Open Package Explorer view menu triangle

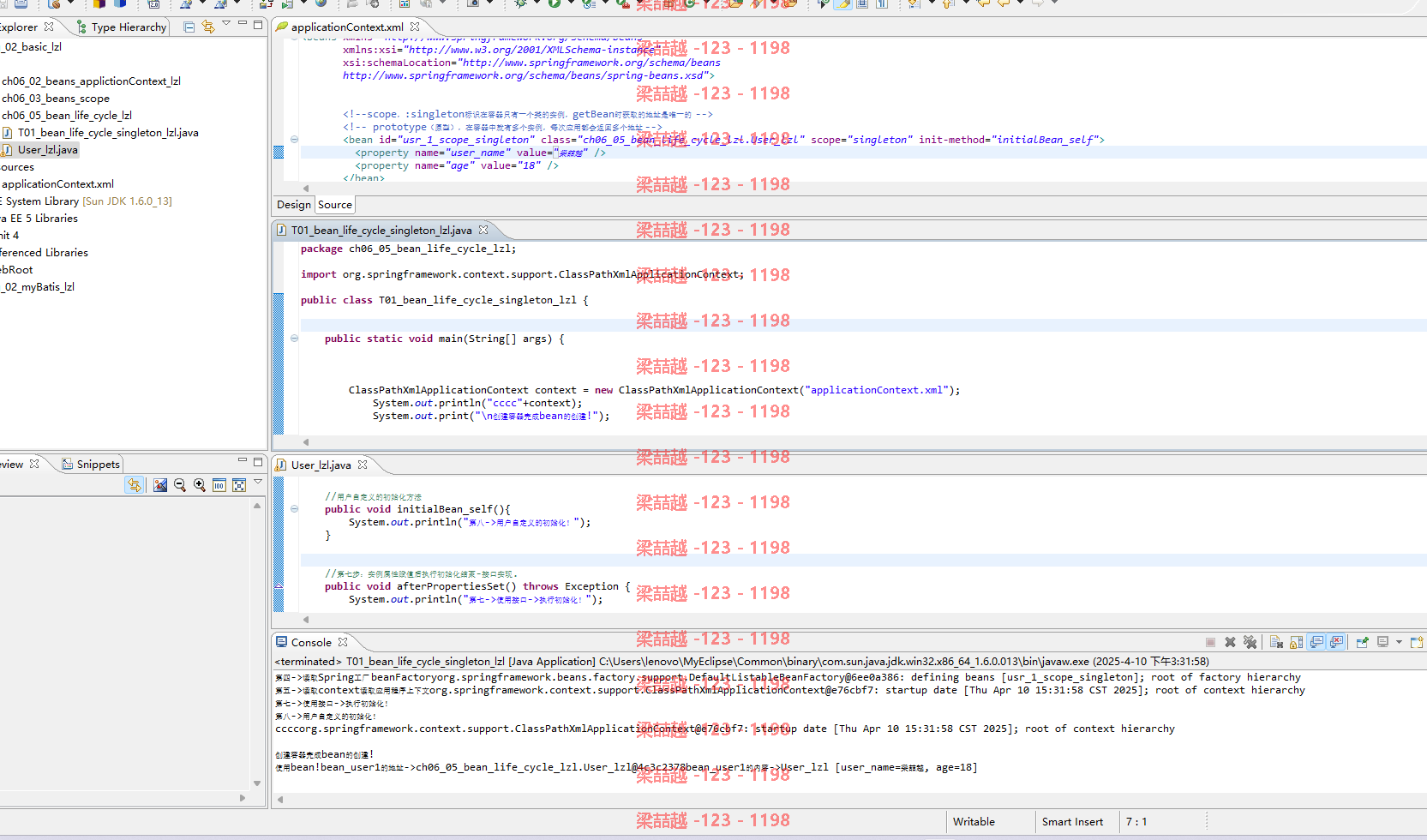[226, 24]
